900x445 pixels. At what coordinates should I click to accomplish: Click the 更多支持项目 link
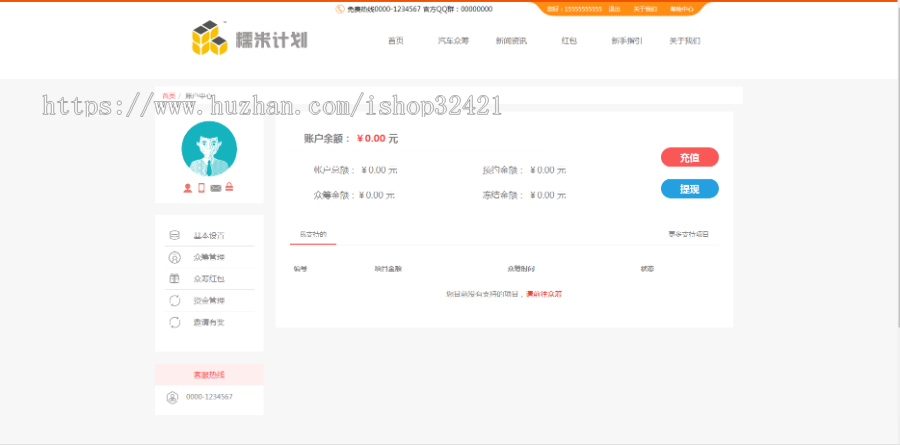[688, 234]
